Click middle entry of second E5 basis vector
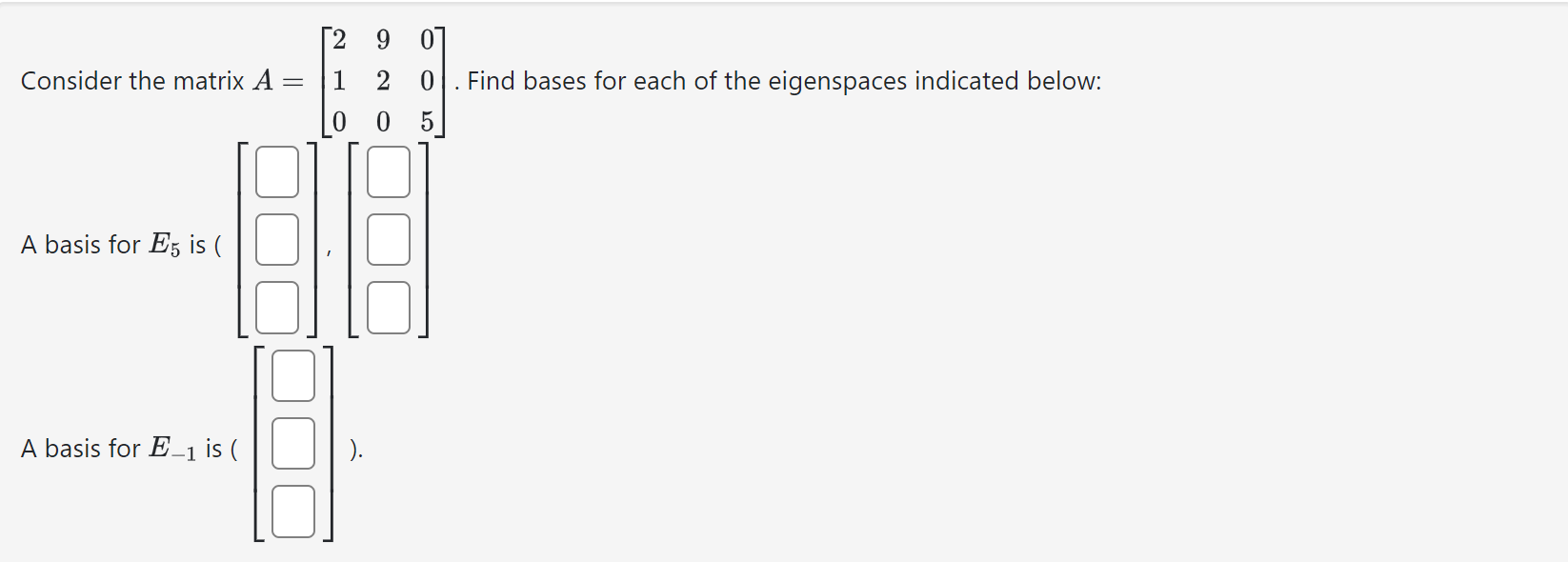Image resolution: width=1568 pixels, height=562 pixels. pos(387,240)
